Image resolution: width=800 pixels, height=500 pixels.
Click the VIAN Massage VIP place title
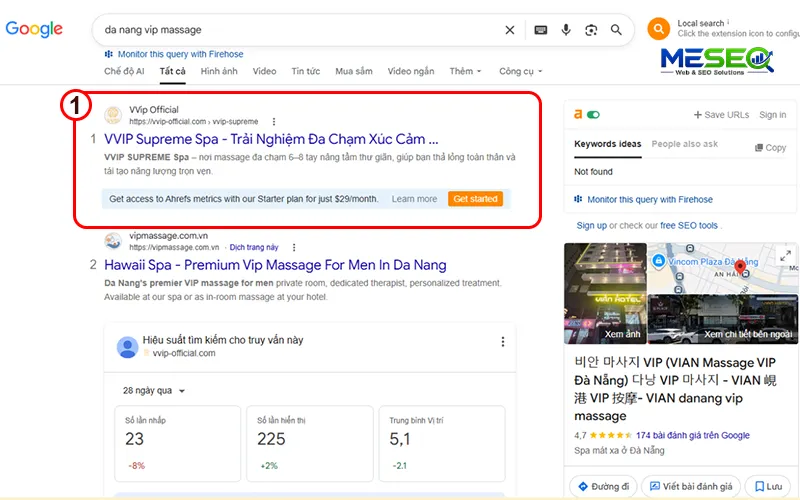click(x=675, y=389)
